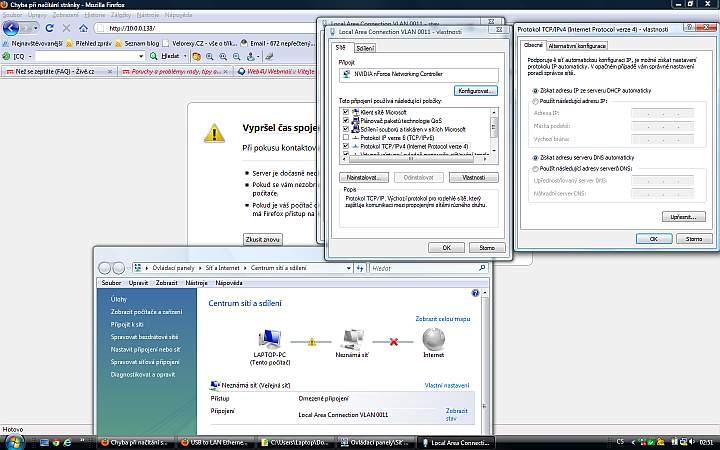The height and width of the screenshot is (450, 720).
Task: Click Show Desktop quick launch icon
Action: click(45, 443)
